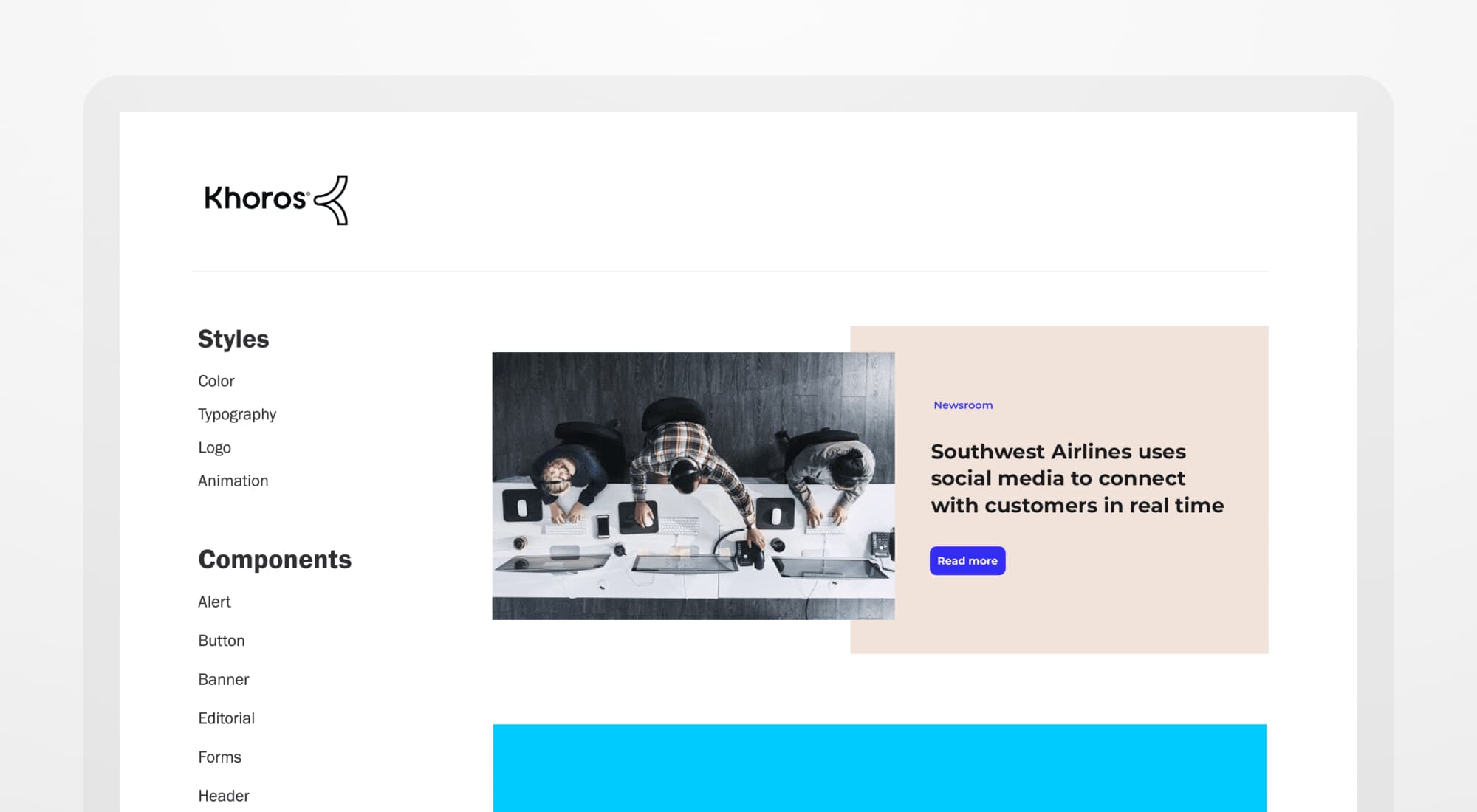Open the Animation styles link
The width and height of the screenshot is (1477, 812).
tap(233, 481)
